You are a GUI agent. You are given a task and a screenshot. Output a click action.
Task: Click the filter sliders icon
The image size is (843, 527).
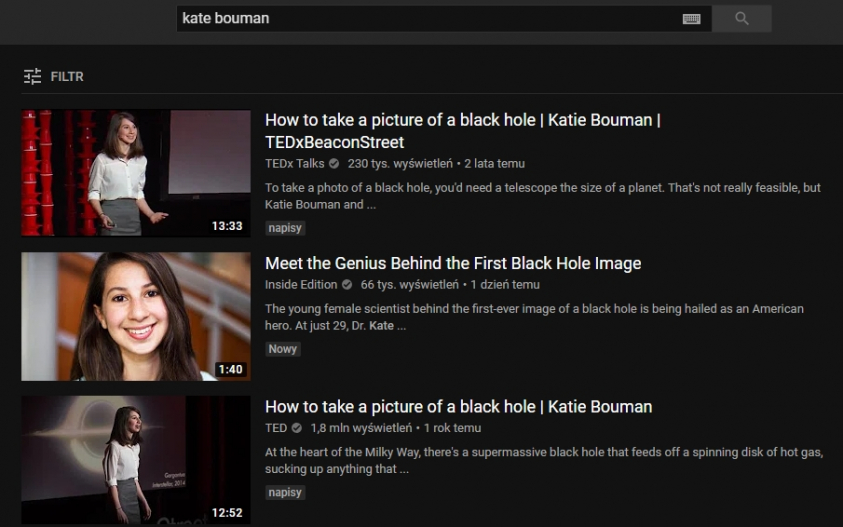33,76
